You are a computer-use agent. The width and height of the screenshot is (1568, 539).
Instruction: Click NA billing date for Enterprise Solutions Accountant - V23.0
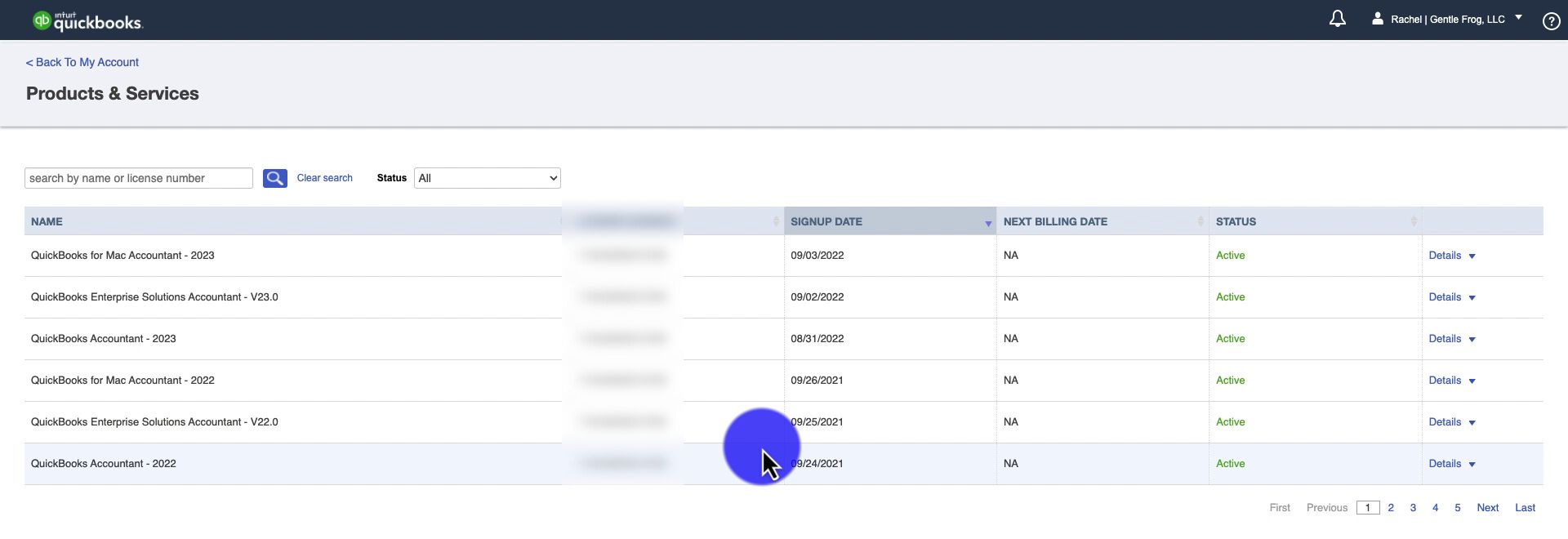click(x=1011, y=297)
